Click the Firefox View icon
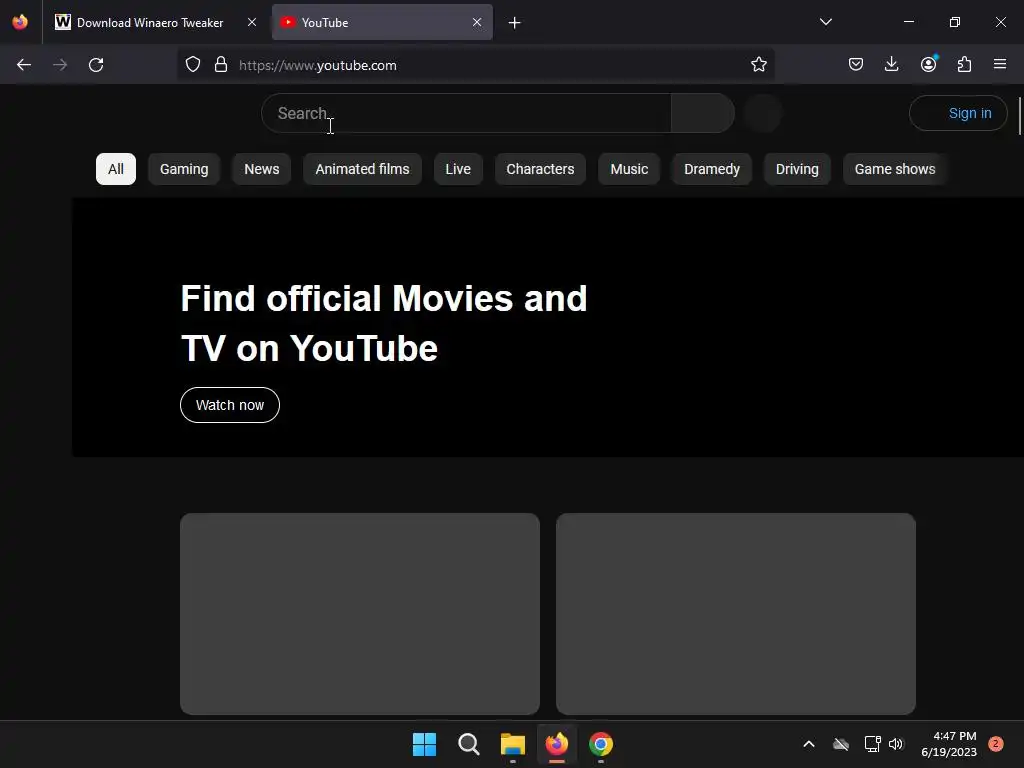Screen dimensions: 1024x768 pyautogui.click(x=20, y=22)
